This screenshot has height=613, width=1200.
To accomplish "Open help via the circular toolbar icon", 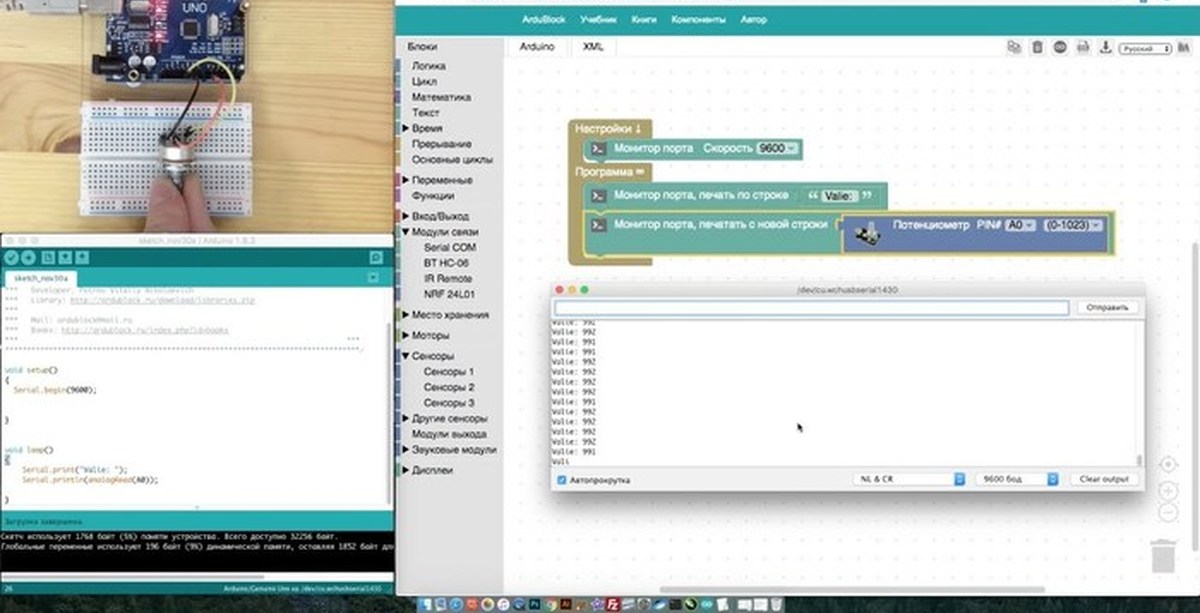I will tap(1060, 45).
